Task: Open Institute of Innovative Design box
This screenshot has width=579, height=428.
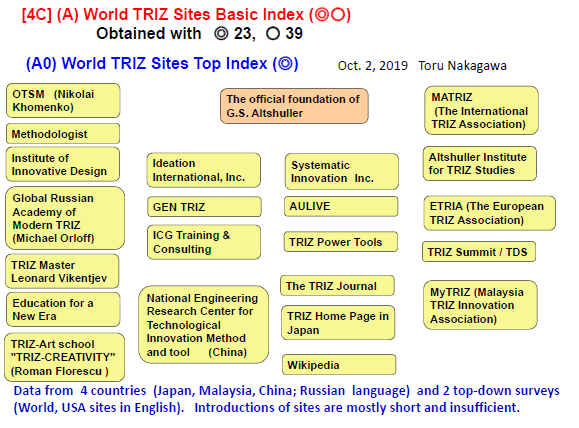Action: click(x=63, y=164)
